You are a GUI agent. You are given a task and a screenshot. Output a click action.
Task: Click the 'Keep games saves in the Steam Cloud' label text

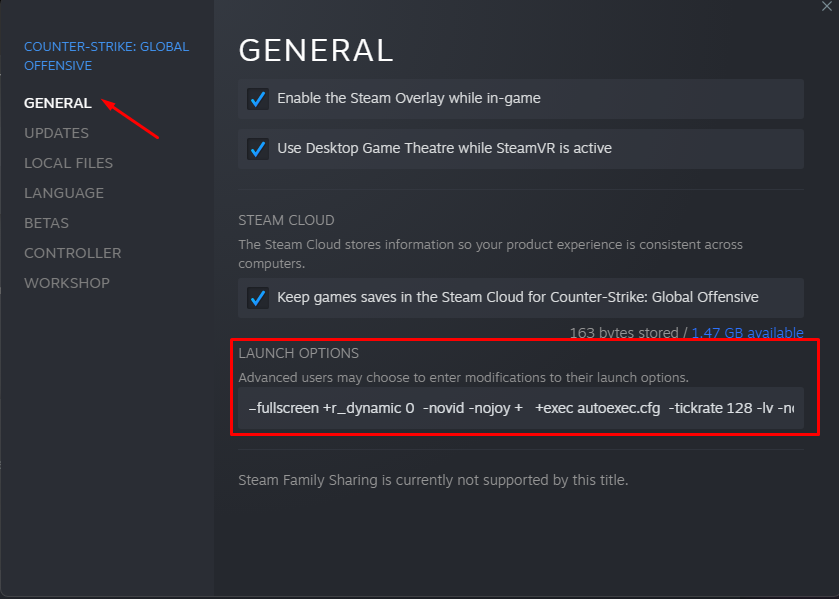pyautogui.click(x=517, y=297)
